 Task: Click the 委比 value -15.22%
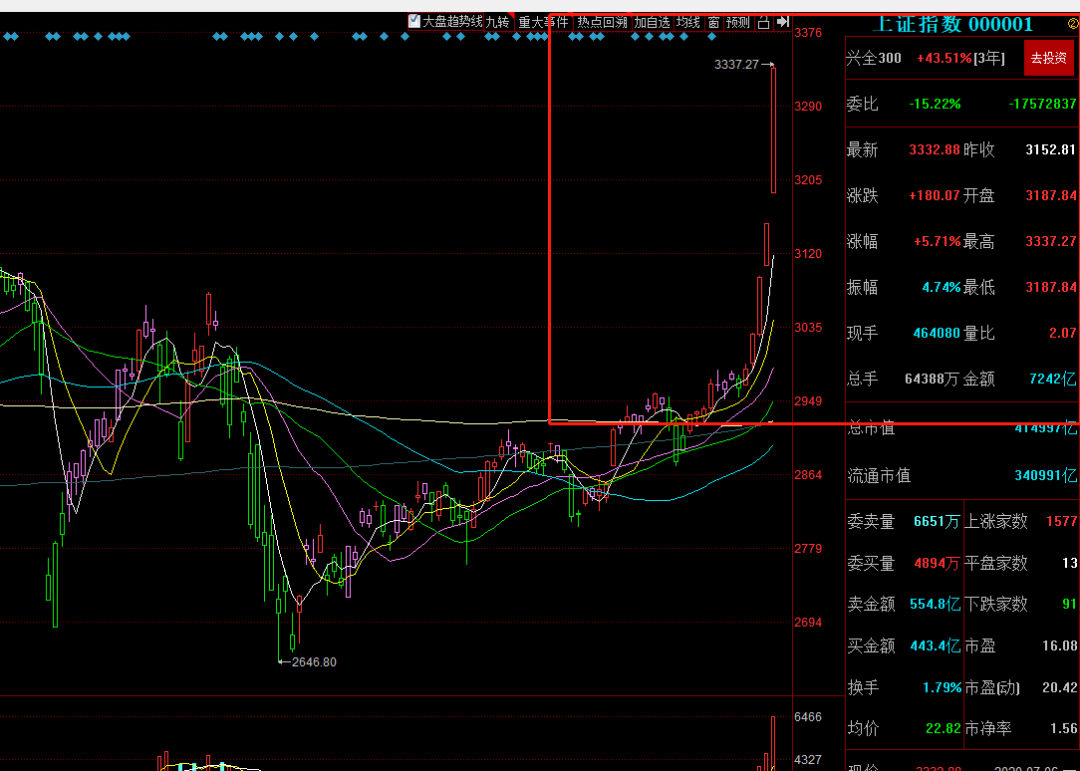pyautogui.click(x=935, y=104)
